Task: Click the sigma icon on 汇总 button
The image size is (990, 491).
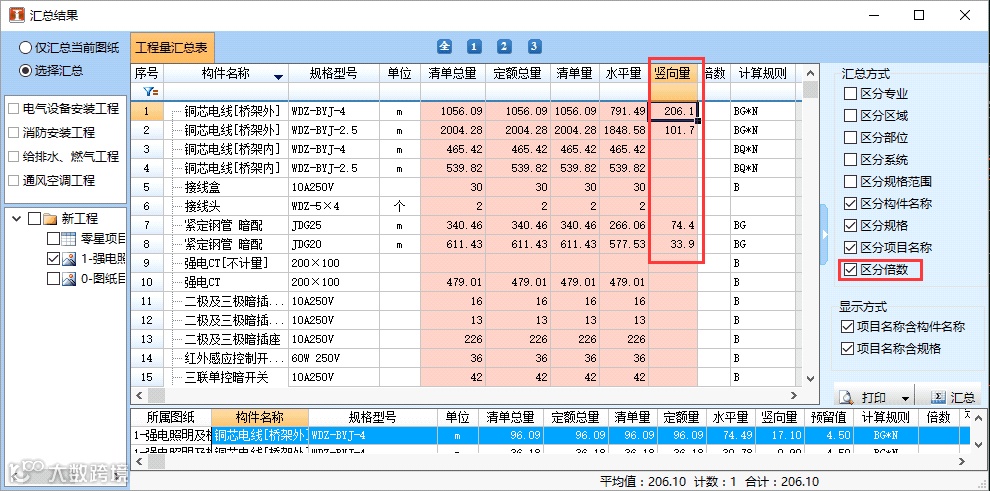Action: [x=939, y=397]
